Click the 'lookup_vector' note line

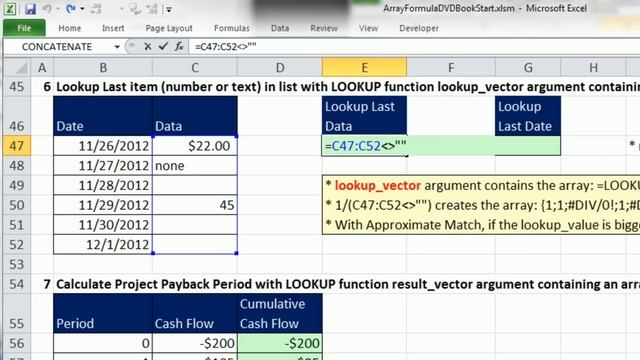click(x=482, y=185)
